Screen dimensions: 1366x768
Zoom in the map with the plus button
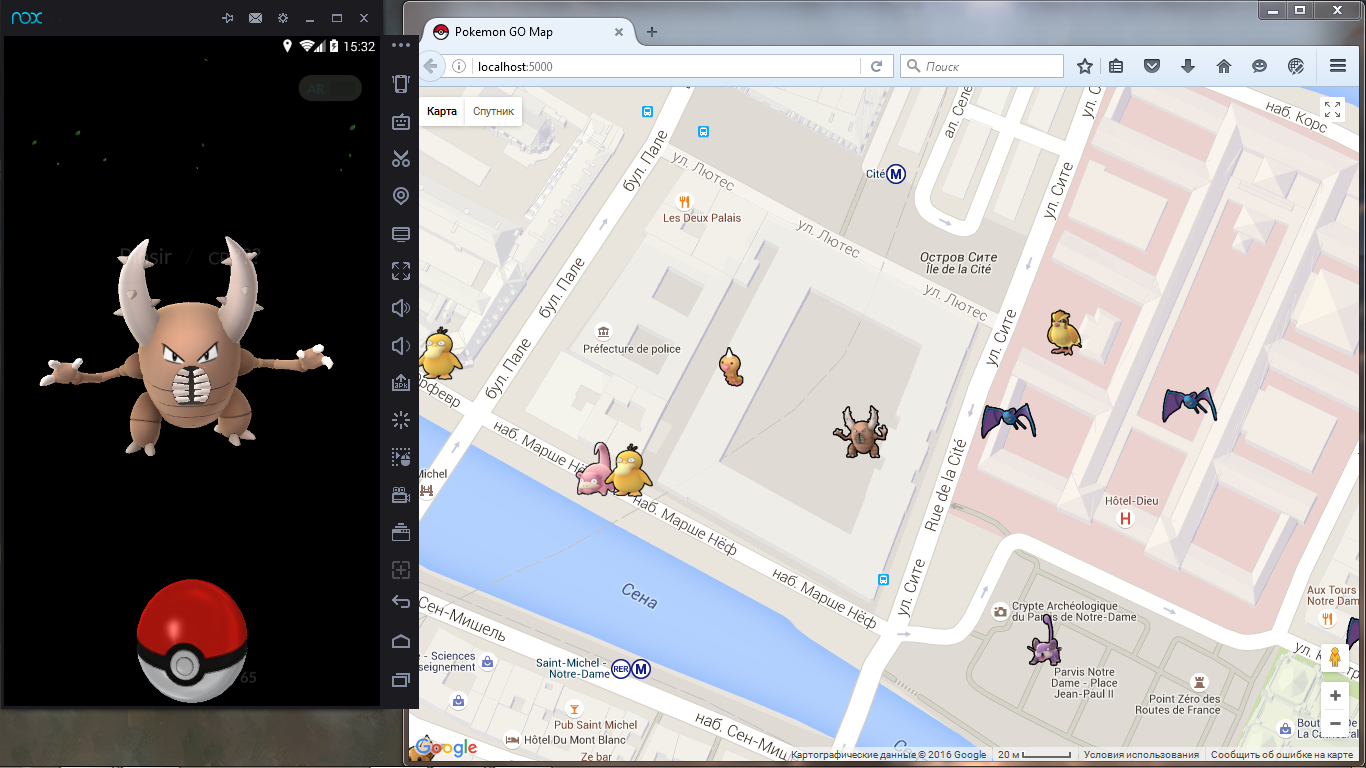[1335, 695]
